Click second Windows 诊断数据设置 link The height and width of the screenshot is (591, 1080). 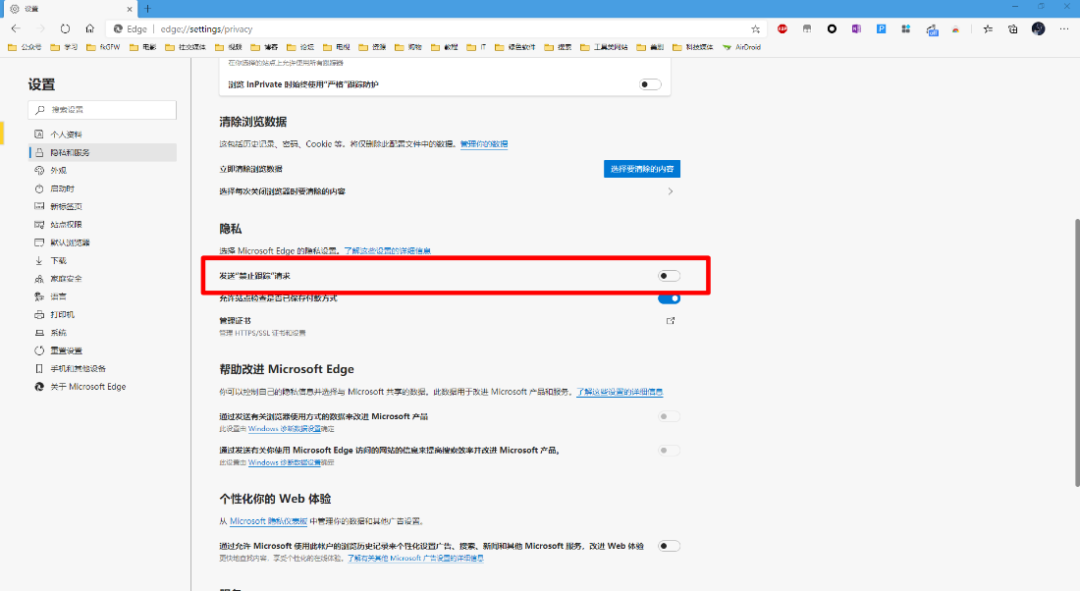point(284,462)
